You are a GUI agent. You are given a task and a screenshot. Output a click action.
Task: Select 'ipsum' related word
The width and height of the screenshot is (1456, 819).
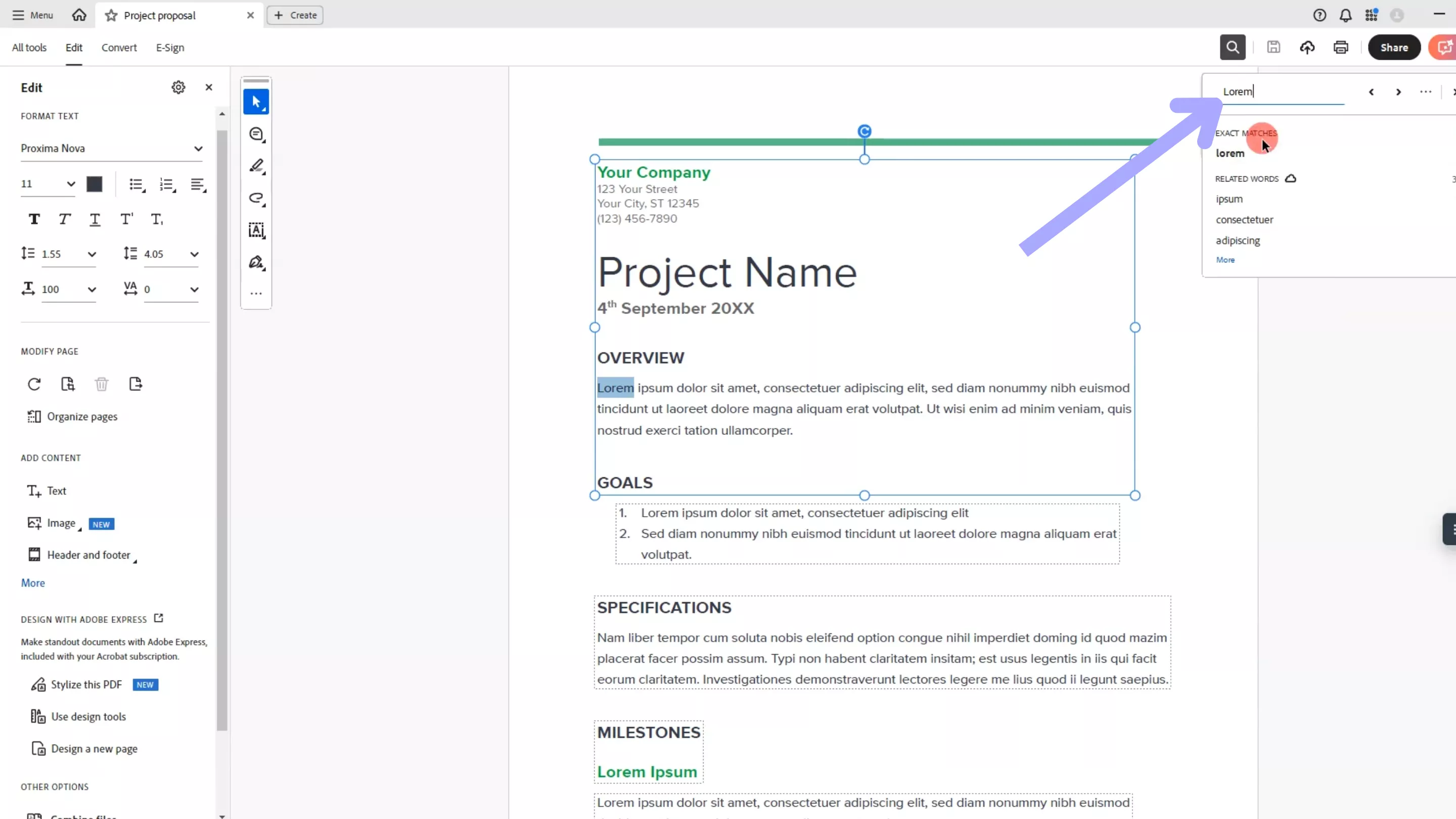[1230, 199]
